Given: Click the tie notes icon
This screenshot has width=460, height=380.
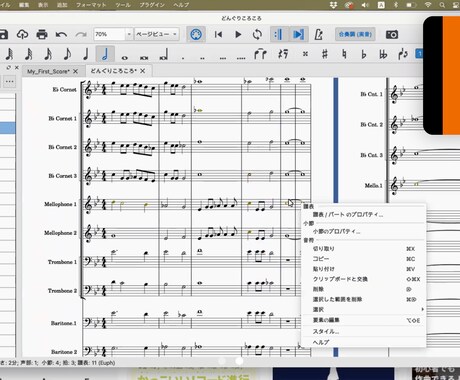Looking at the screenshot, I should click(260, 54).
